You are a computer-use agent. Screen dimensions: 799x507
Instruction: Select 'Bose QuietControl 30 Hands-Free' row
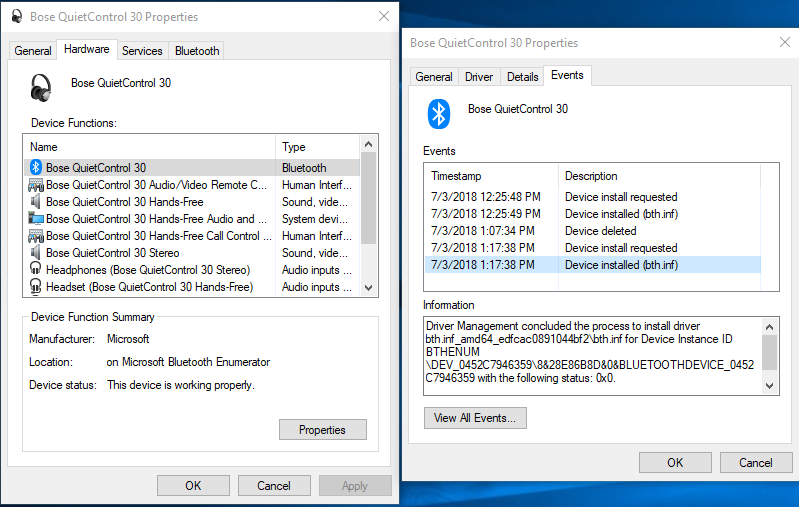coord(192,202)
